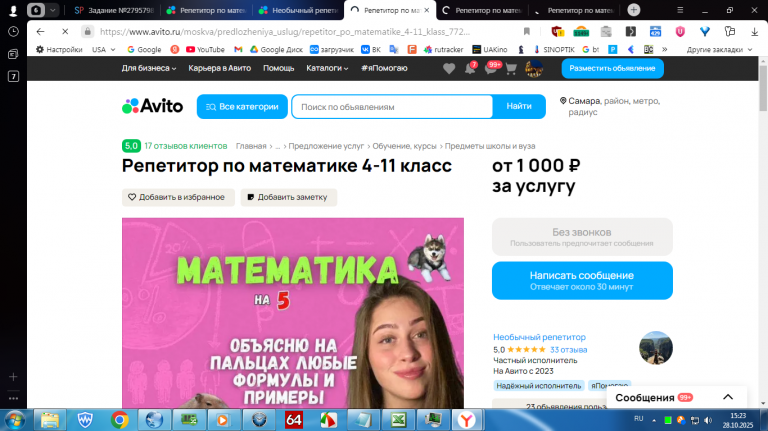Open the Gmail bookmark icon
Screen dimensions: 768x431
pyautogui.click(x=238, y=49)
